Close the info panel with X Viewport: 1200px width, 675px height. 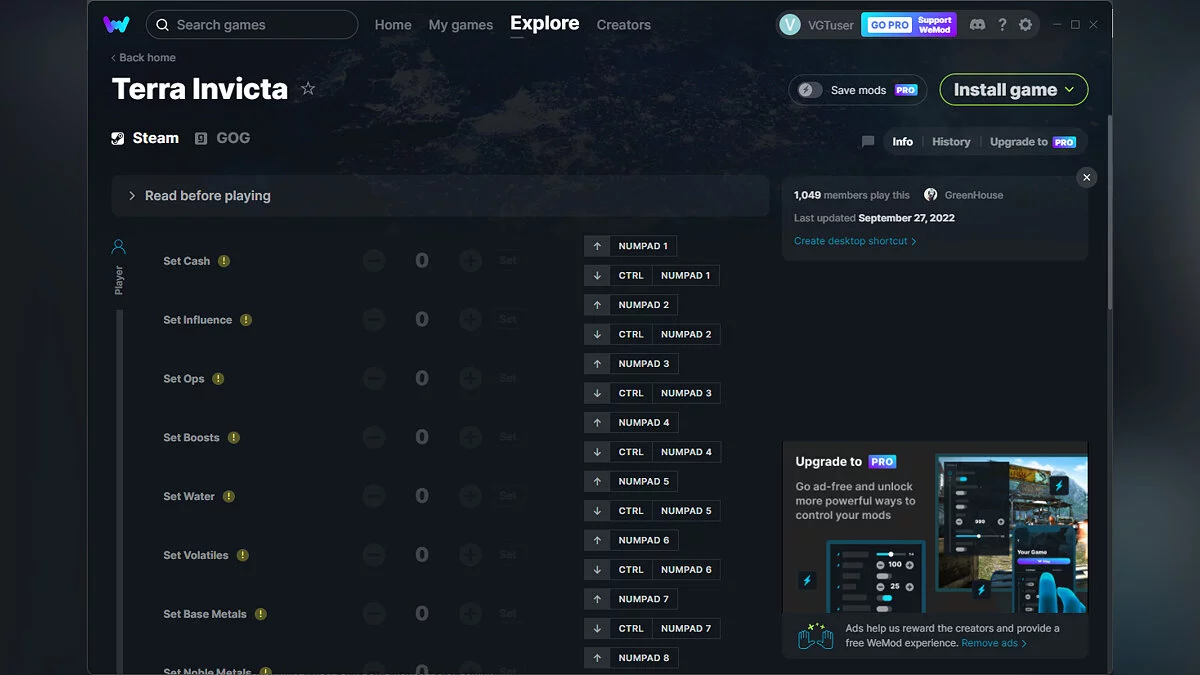coord(1087,177)
